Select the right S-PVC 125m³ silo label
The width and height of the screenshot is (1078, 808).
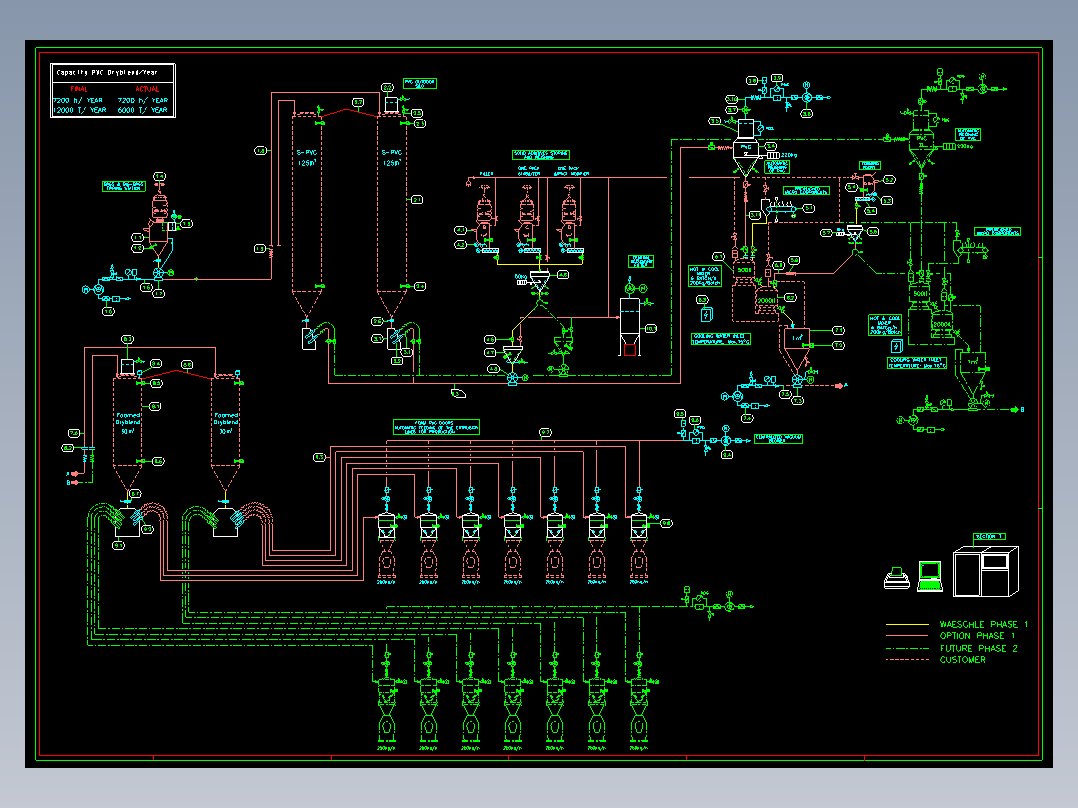(x=392, y=157)
